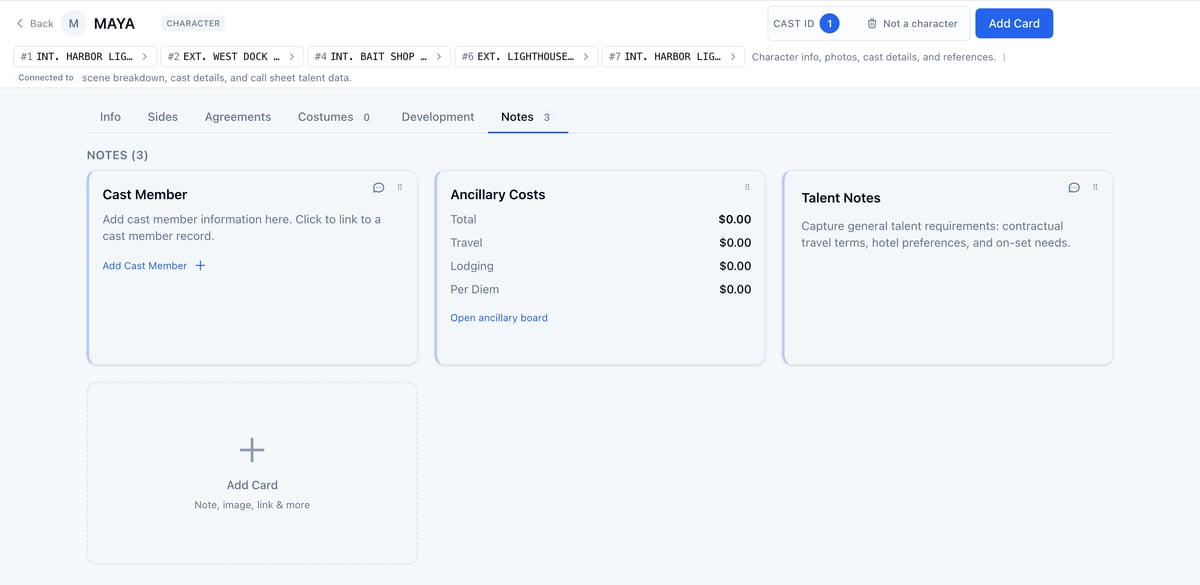Click the trash icon for Not a character
Image resolution: width=1200 pixels, height=585 pixels.
tap(872, 23)
